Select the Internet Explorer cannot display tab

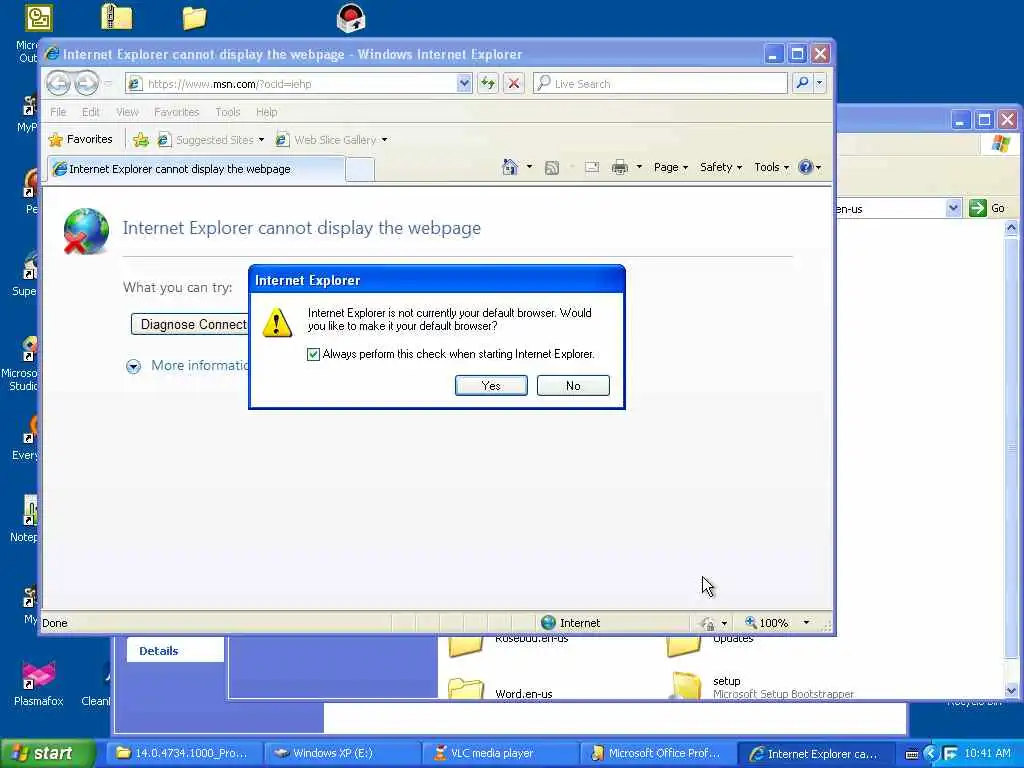pyautogui.click(x=196, y=168)
